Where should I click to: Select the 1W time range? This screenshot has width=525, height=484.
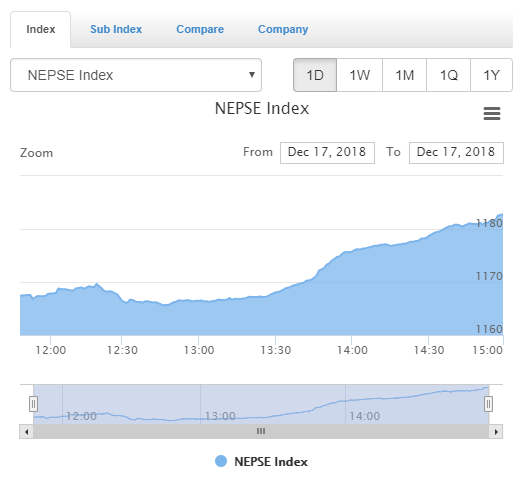click(x=360, y=75)
